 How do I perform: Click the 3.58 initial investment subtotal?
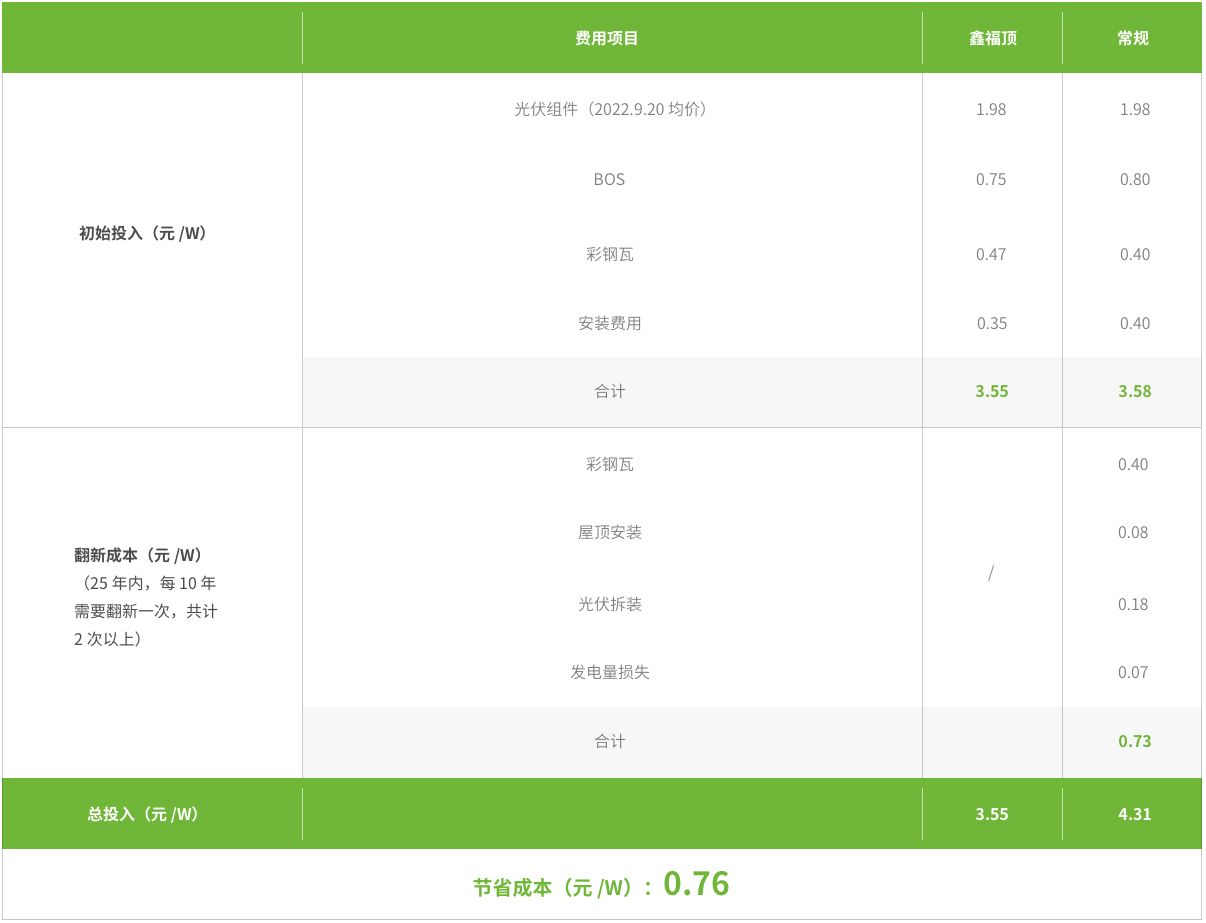click(x=1135, y=391)
